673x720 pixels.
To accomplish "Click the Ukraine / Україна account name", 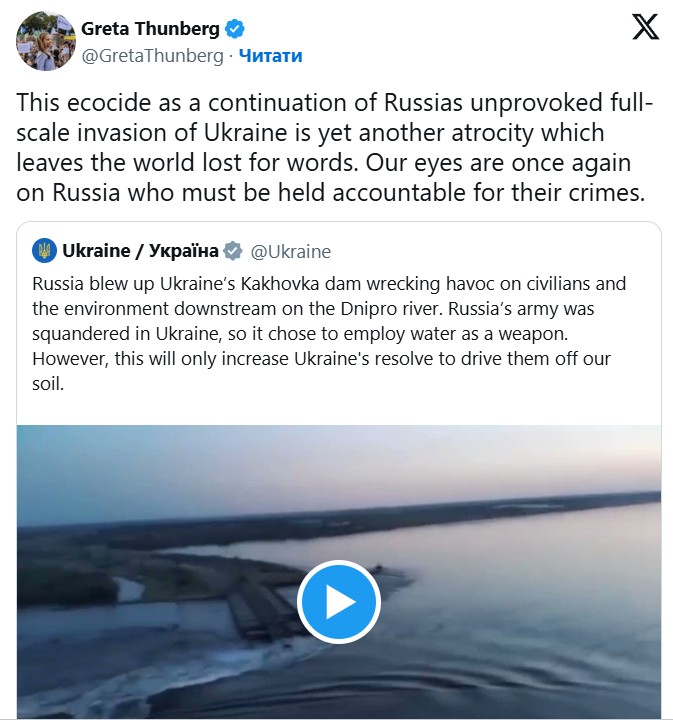I will (x=140, y=250).
